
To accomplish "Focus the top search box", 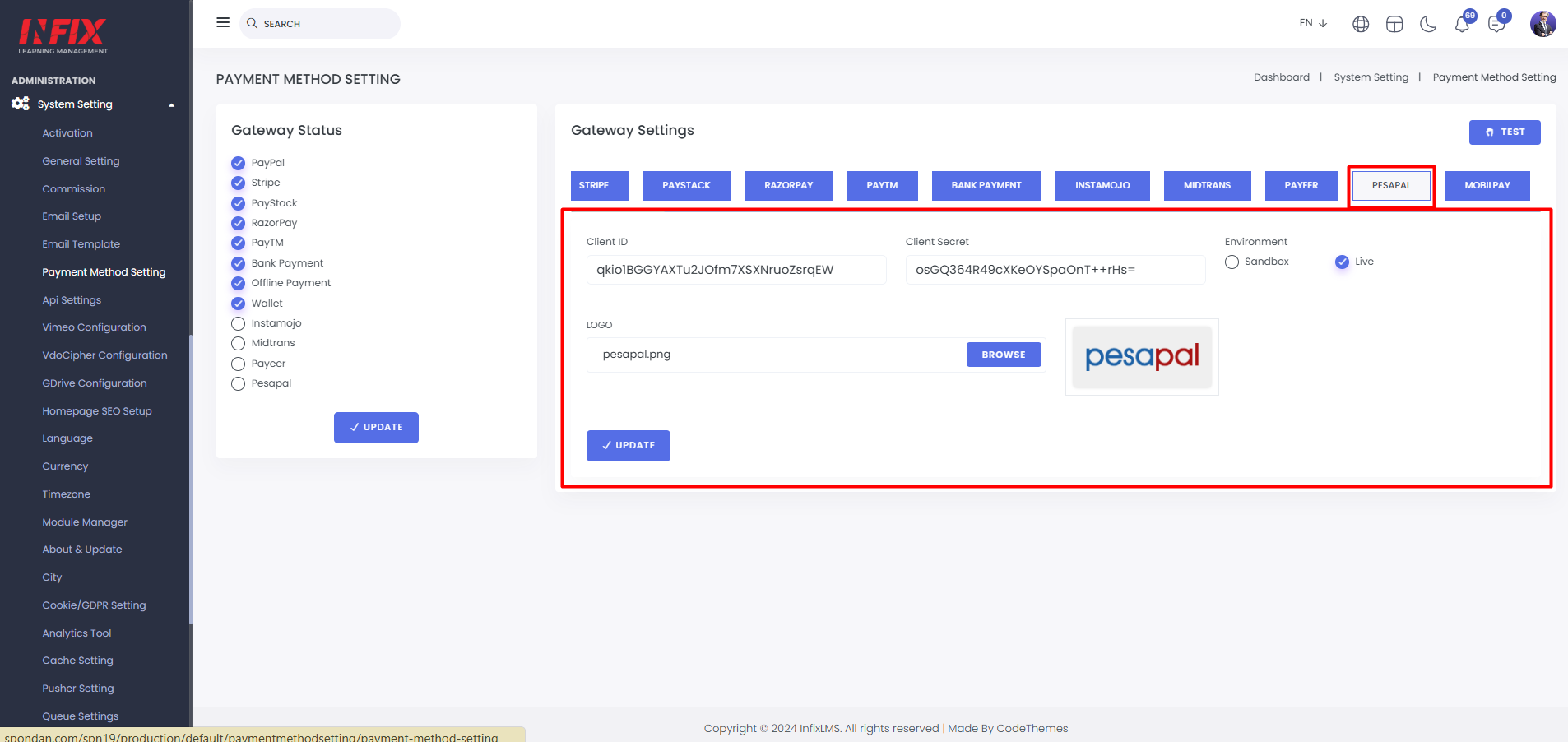I will pyautogui.click(x=320, y=24).
